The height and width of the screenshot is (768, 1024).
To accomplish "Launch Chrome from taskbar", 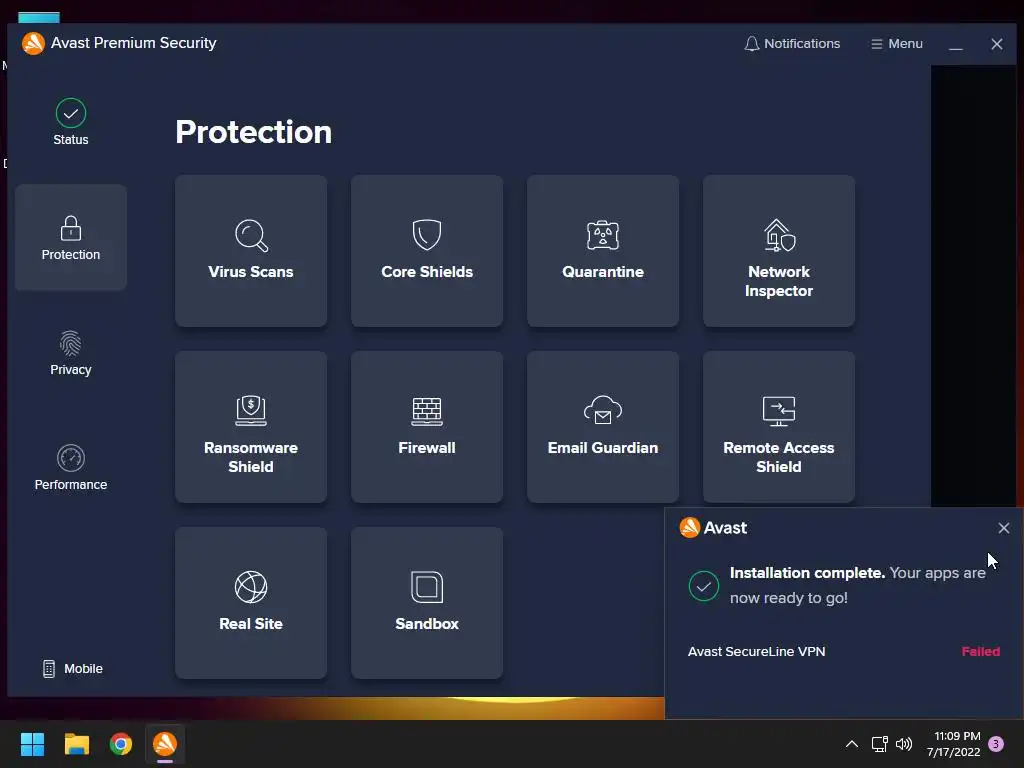I will coord(121,744).
